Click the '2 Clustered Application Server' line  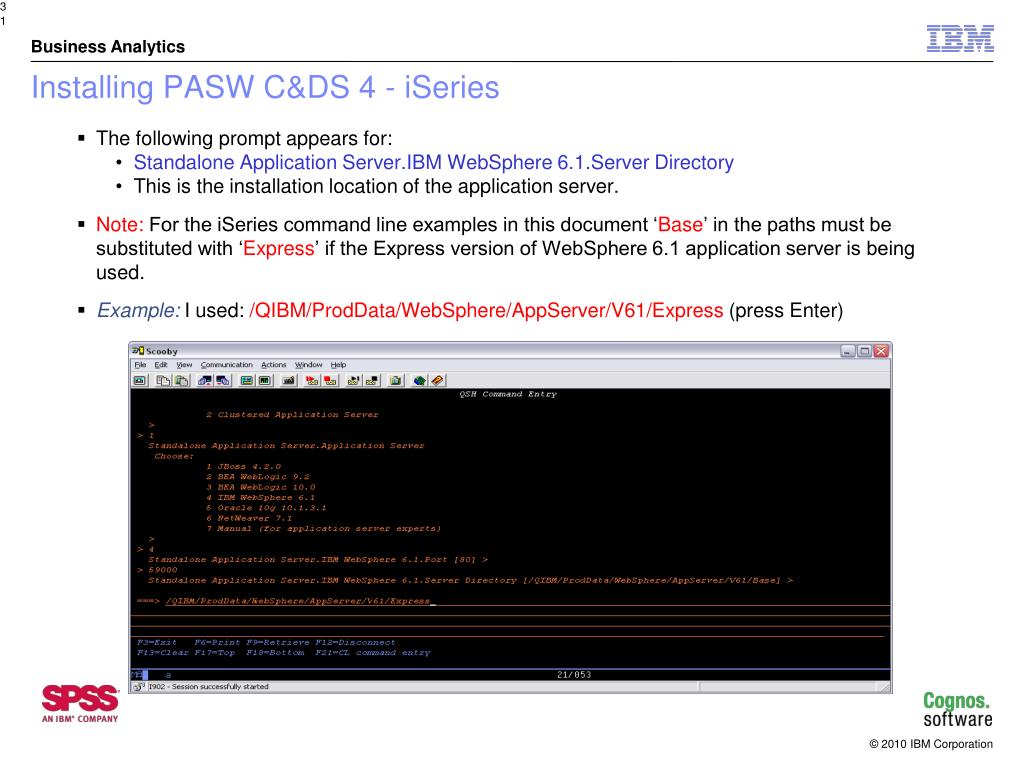pyautogui.click(x=292, y=415)
